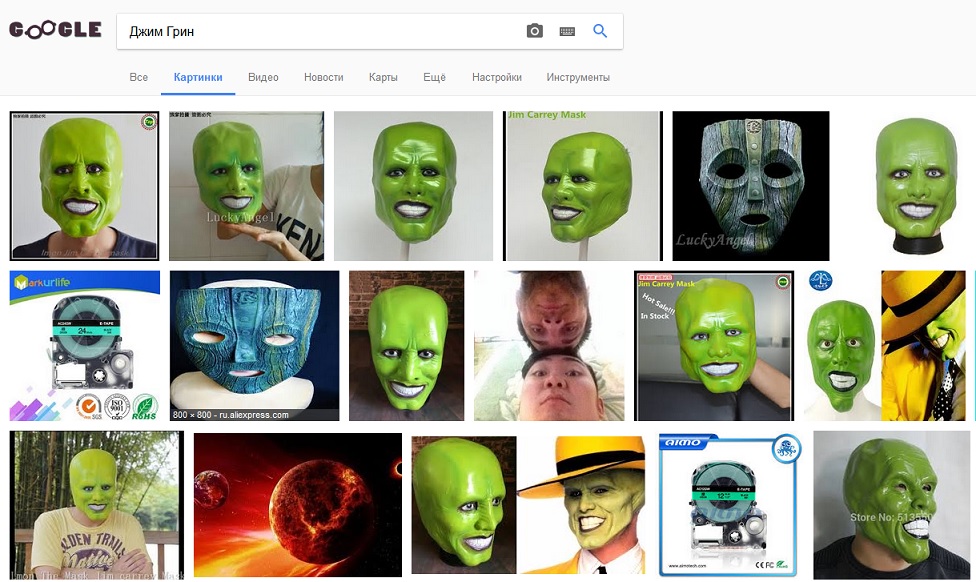Image resolution: width=976 pixels, height=582 pixels.
Task: Focus the search box with Джим Грин
Action: click(x=370, y=31)
